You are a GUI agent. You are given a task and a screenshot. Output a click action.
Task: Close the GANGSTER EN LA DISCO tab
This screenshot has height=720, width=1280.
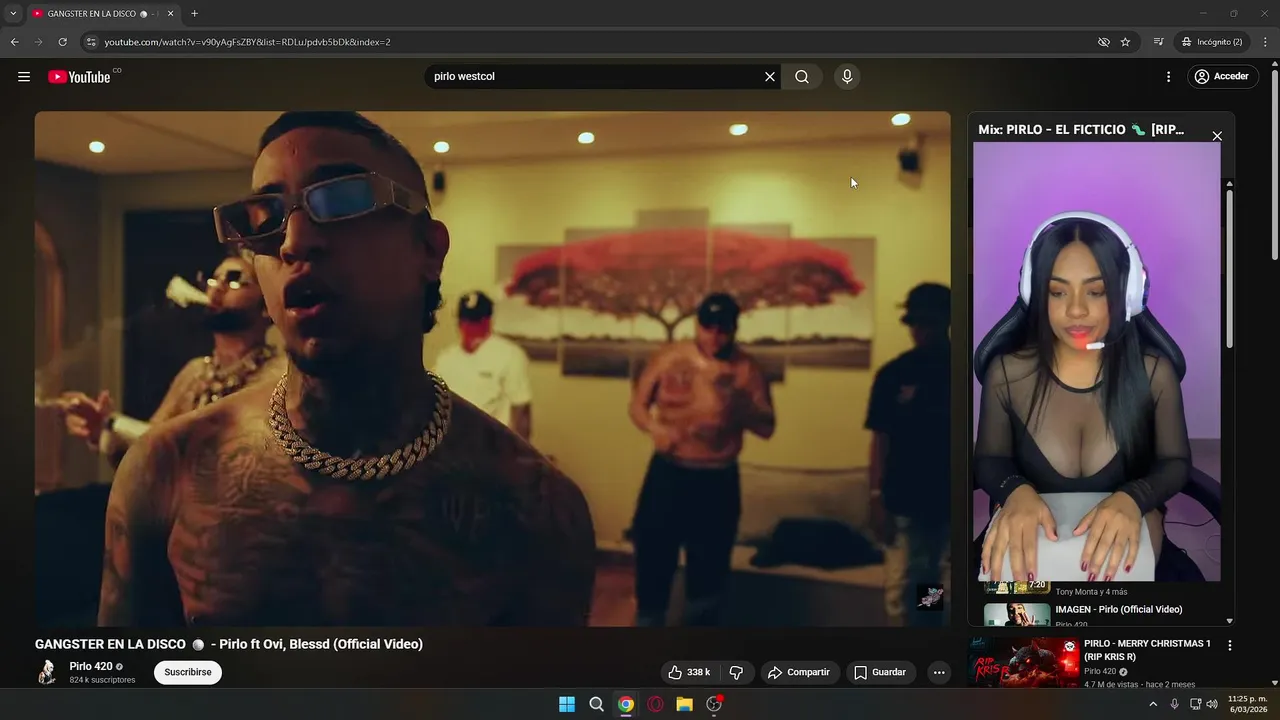point(170,14)
